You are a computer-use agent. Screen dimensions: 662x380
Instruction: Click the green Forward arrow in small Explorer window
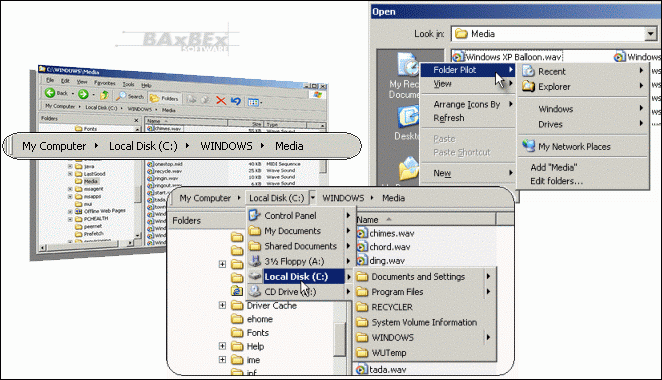tap(83, 94)
